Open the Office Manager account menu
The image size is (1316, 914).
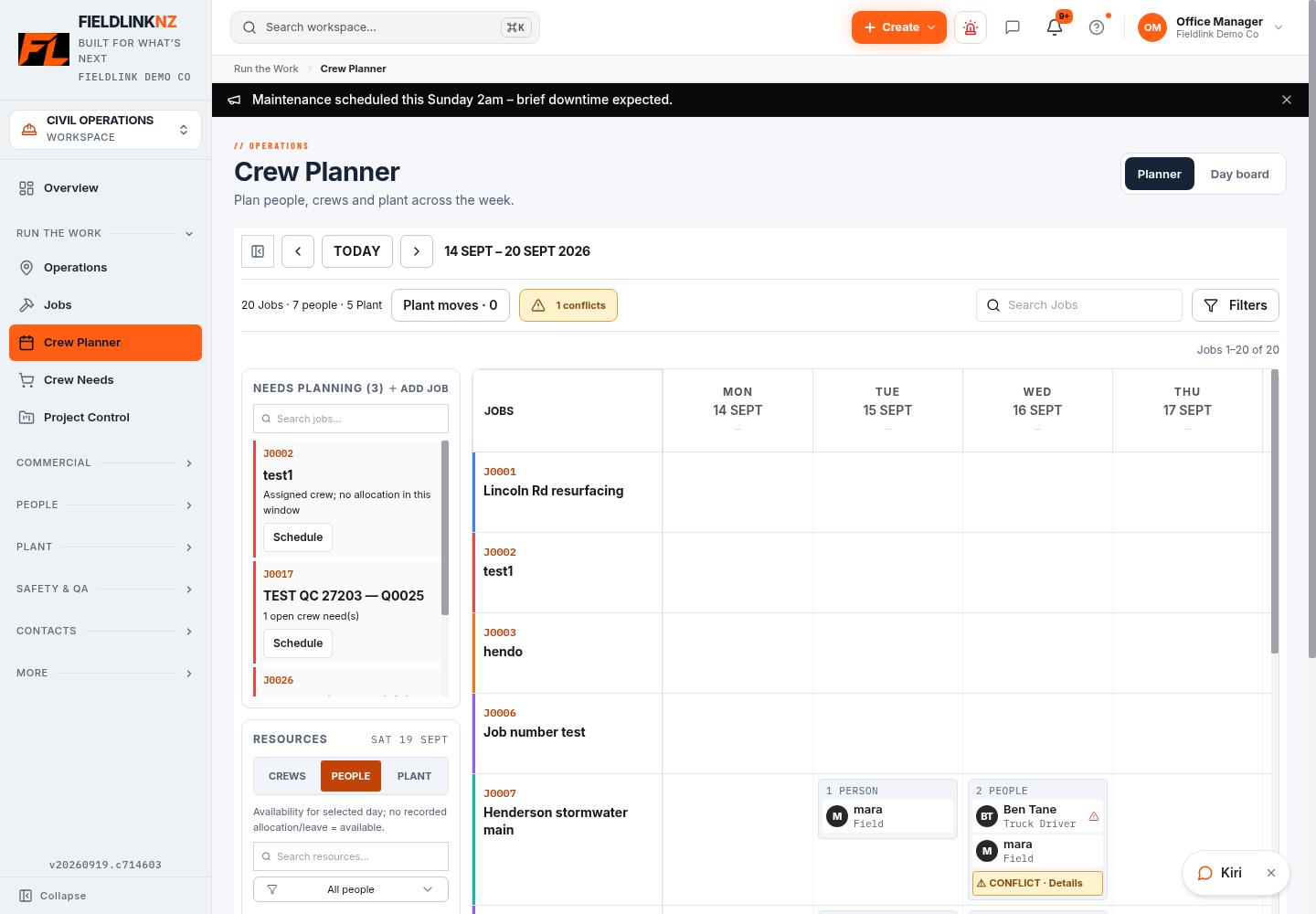pyautogui.click(x=1211, y=27)
